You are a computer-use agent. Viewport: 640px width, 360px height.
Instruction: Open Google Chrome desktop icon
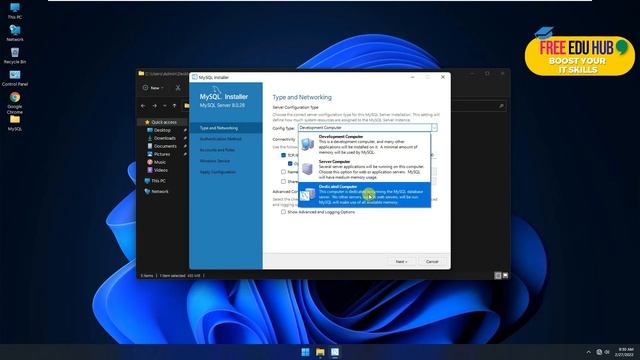click(x=15, y=102)
